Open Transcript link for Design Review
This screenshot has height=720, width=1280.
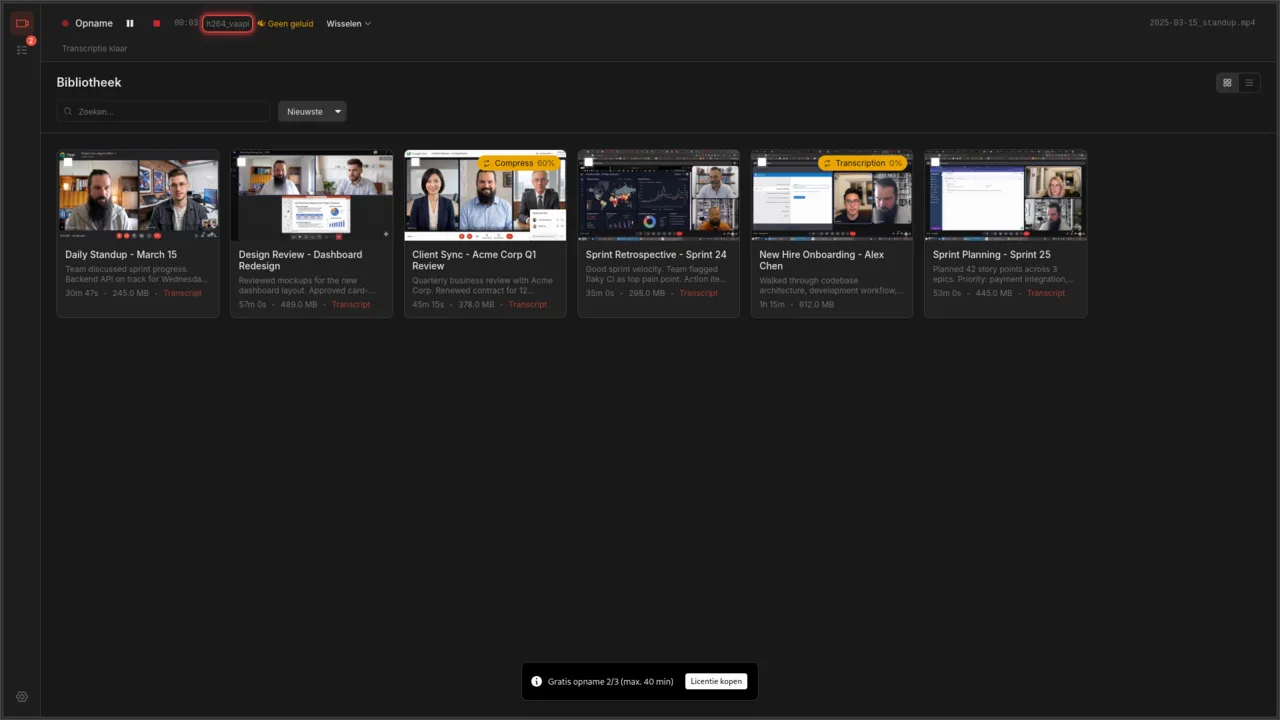coord(351,304)
